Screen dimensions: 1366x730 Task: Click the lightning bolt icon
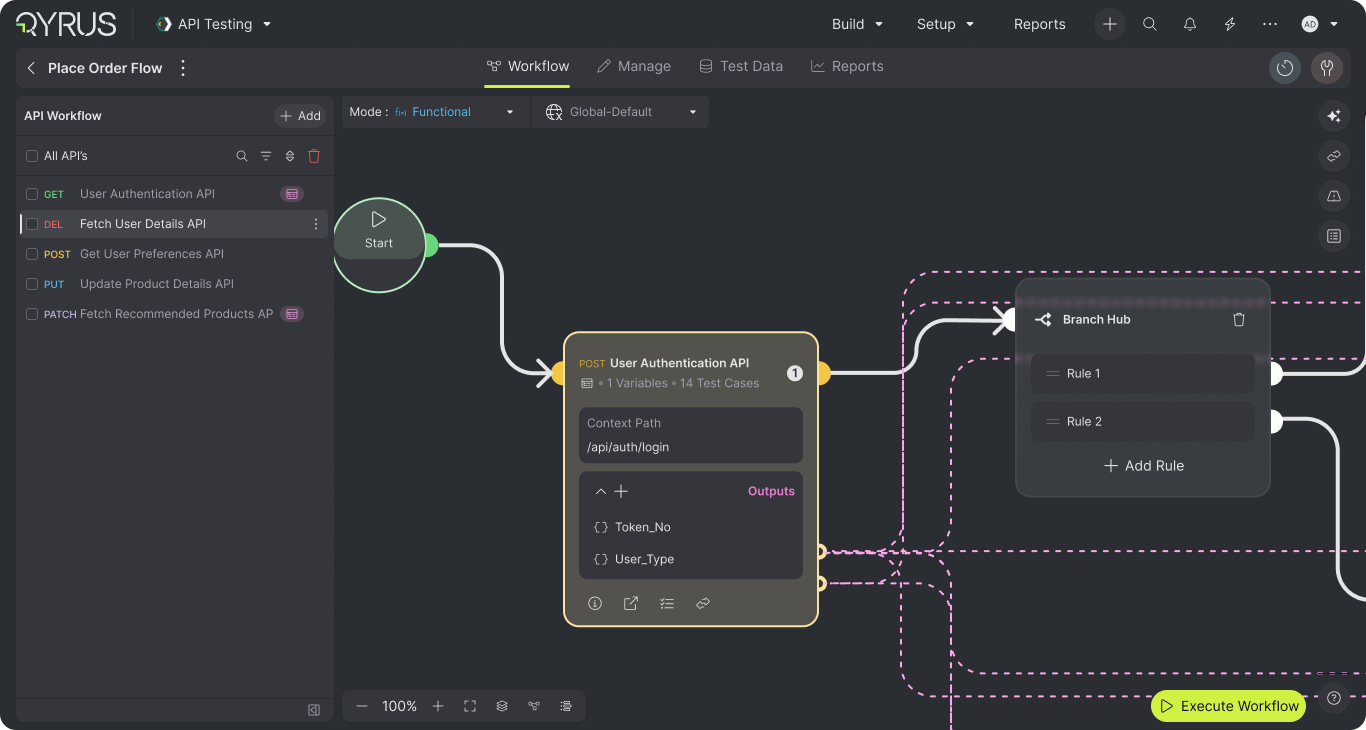click(1230, 24)
